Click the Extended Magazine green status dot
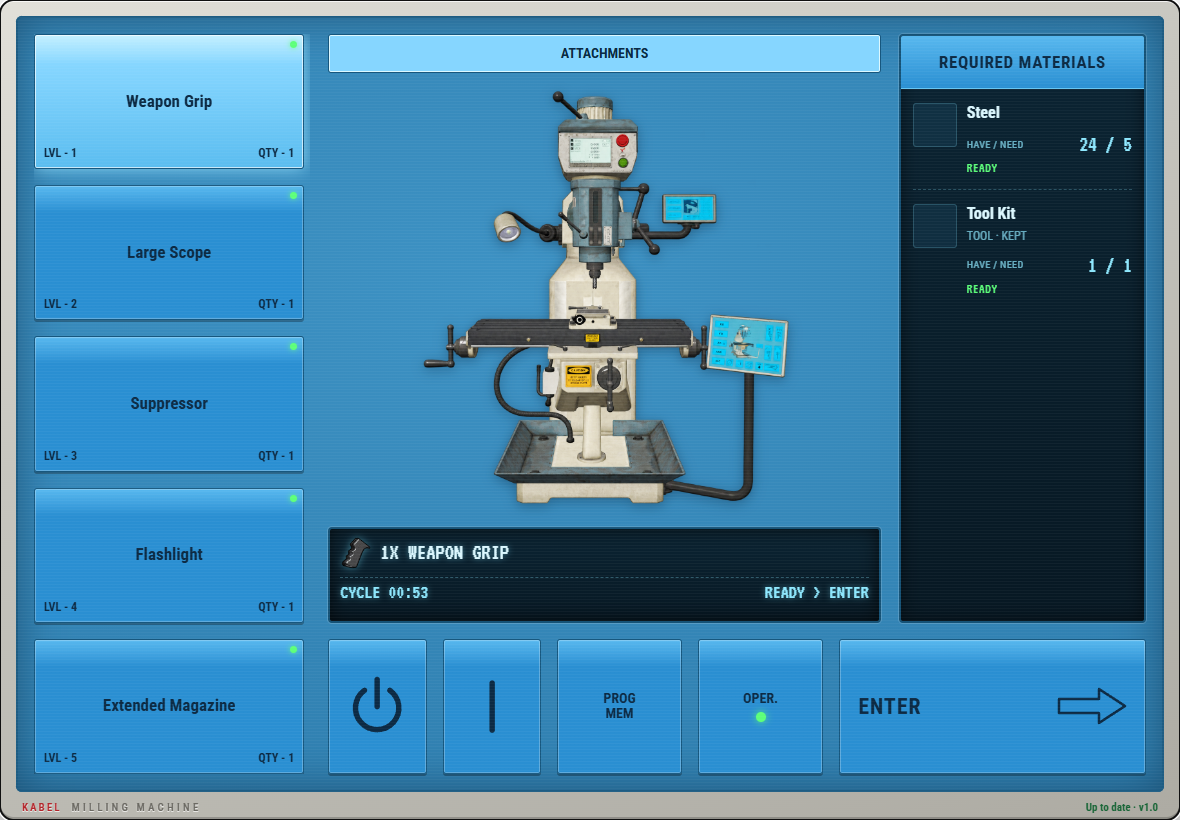Image resolution: width=1180 pixels, height=820 pixels. 293,650
